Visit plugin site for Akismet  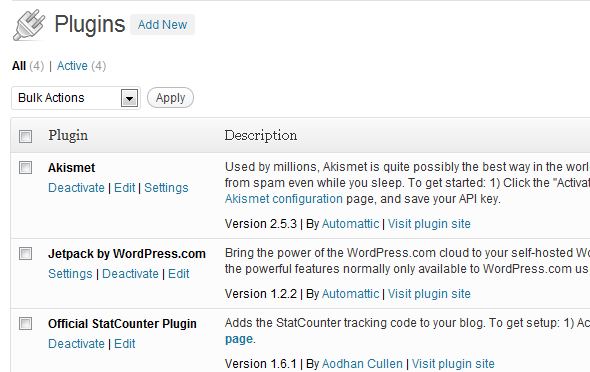[429, 224]
